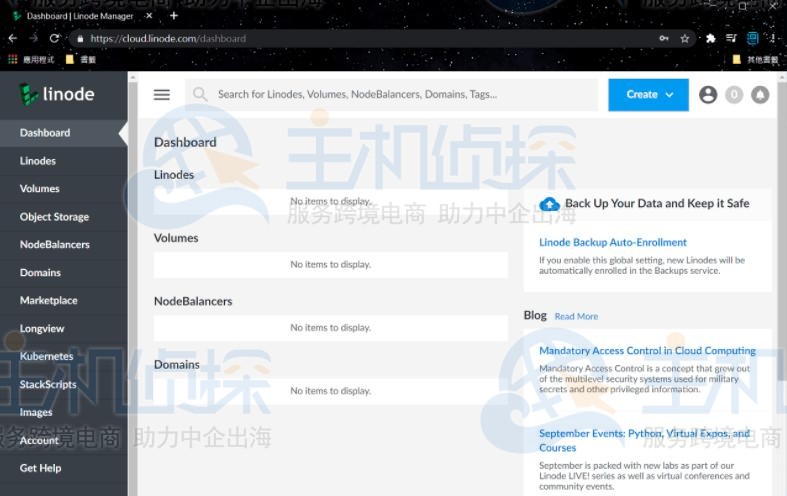Click the blue browser profile icon
787x496 pixels.
click(x=752, y=38)
